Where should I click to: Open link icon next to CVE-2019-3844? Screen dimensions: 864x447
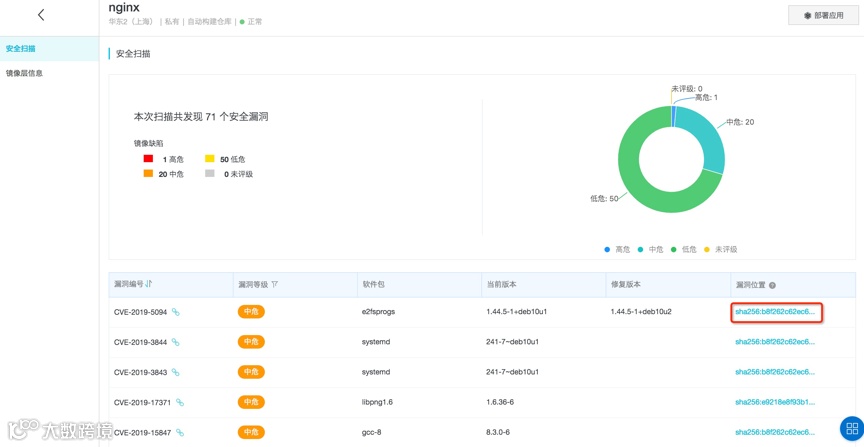[176, 342]
